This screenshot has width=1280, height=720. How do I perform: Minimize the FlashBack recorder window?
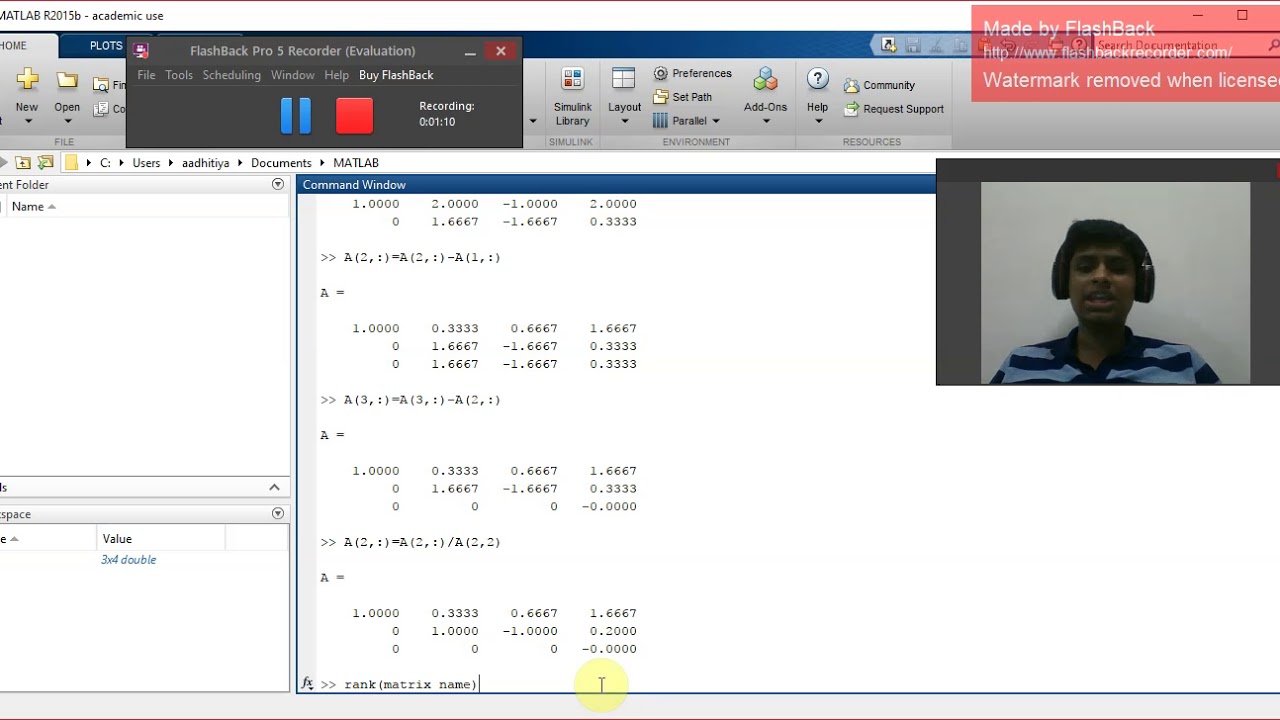pyautogui.click(x=469, y=51)
